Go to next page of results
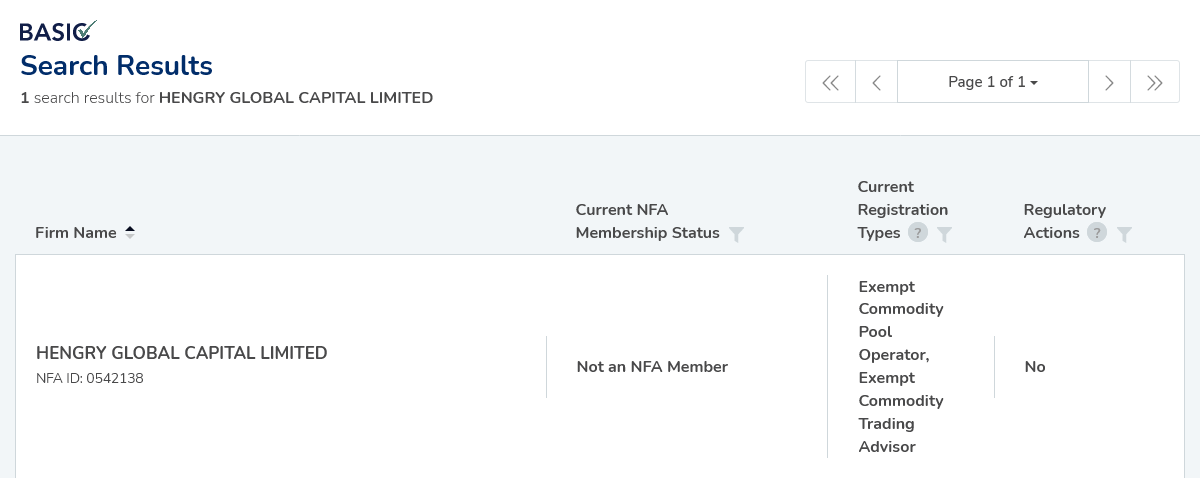Viewport: 1200px width, 478px height. pos(1109,82)
